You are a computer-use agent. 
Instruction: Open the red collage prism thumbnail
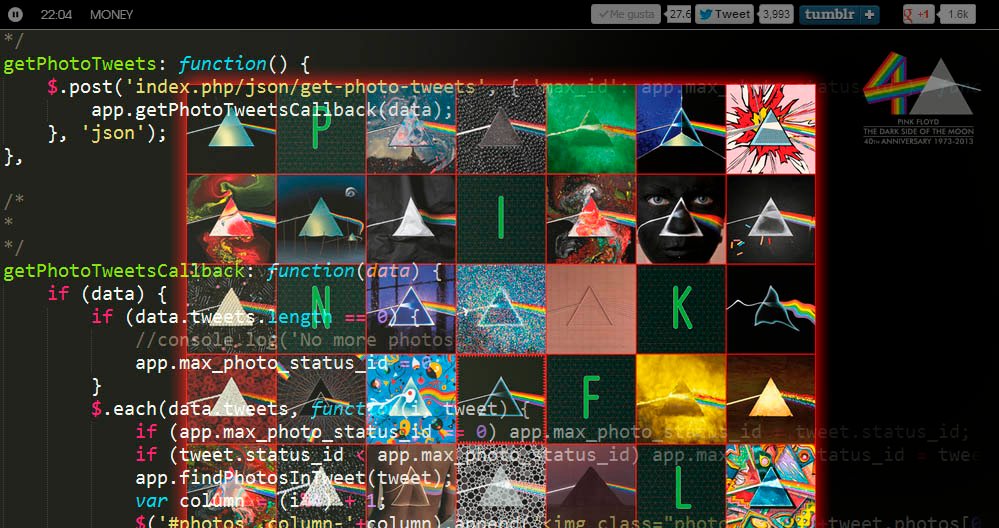[x=591, y=219]
